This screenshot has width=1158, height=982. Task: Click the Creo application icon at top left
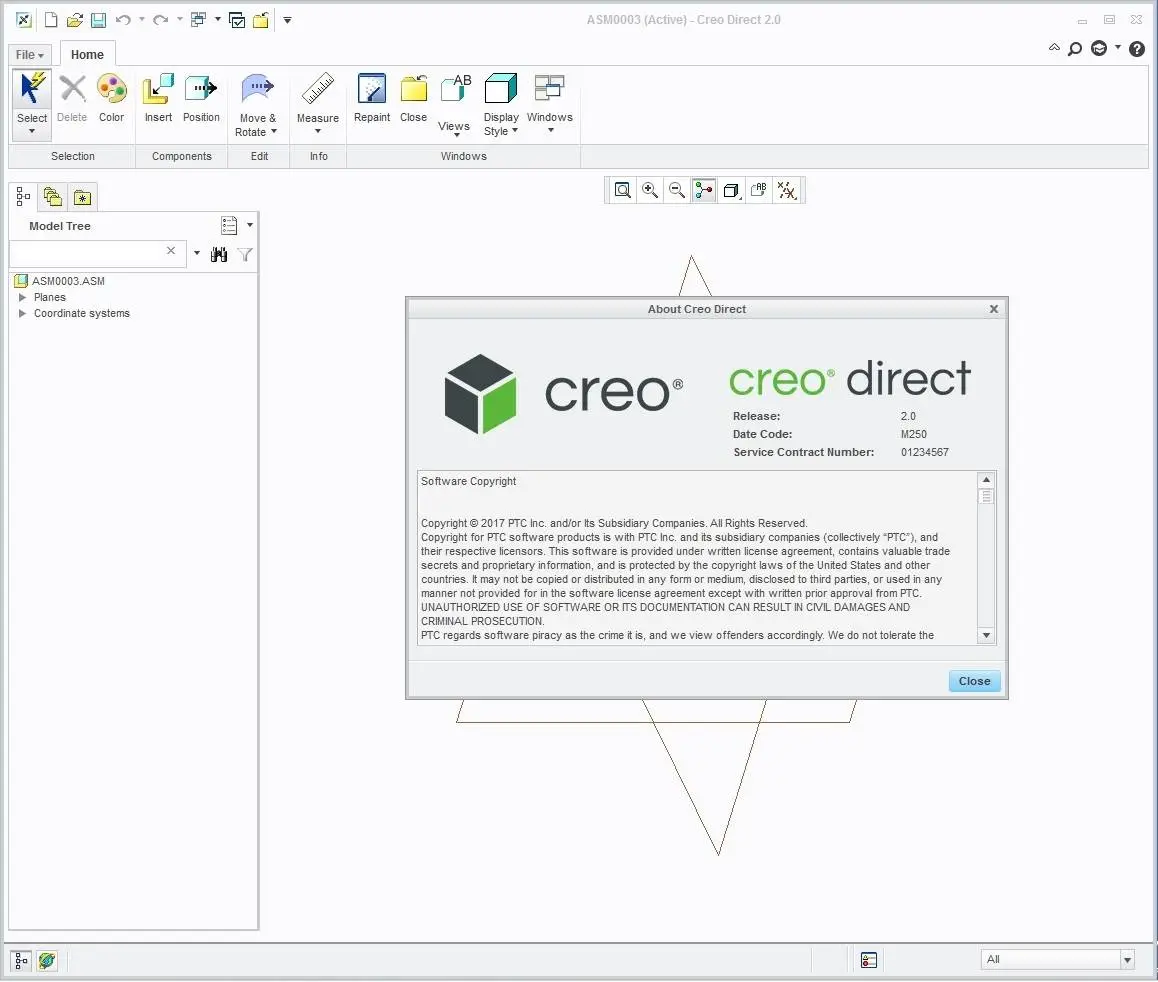click(x=24, y=20)
